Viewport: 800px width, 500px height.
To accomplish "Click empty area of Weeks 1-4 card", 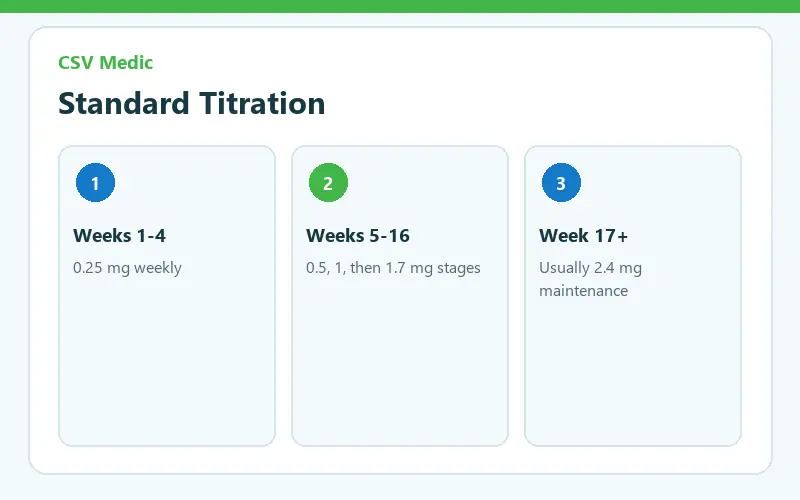I will [x=167, y=367].
